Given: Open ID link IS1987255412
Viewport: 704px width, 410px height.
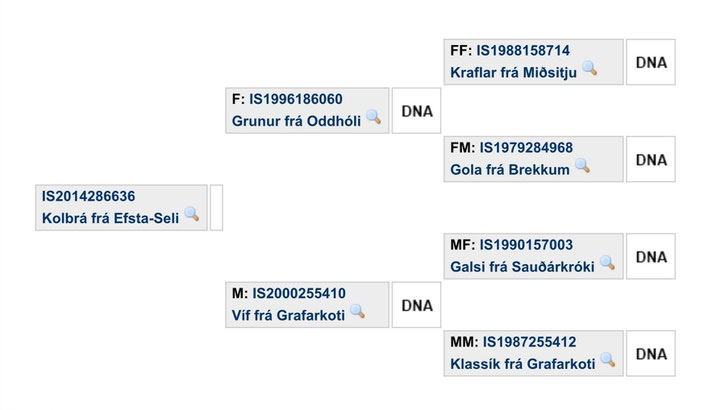Looking at the screenshot, I should (x=529, y=342).
